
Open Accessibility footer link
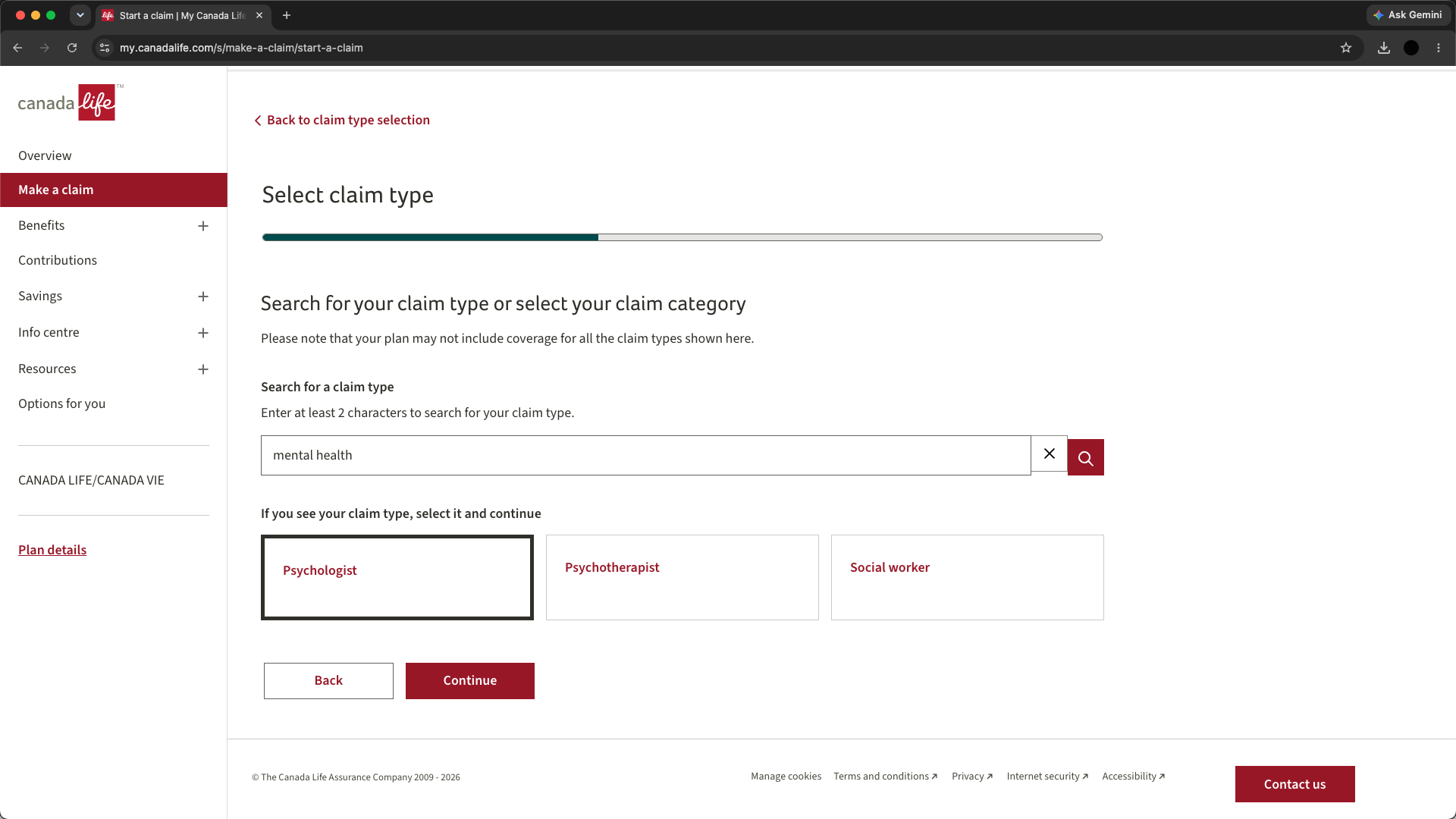click(x=1133, y=777)
